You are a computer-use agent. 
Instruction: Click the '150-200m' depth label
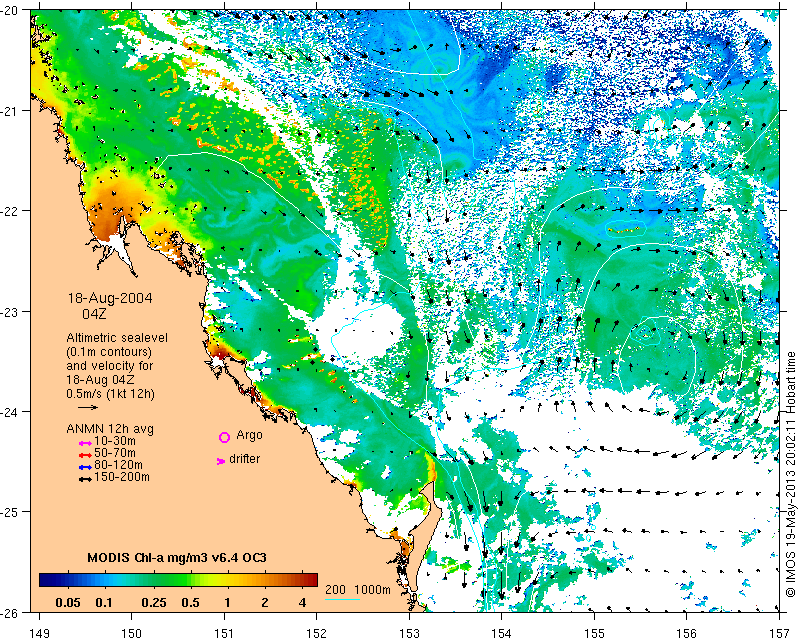122,477
